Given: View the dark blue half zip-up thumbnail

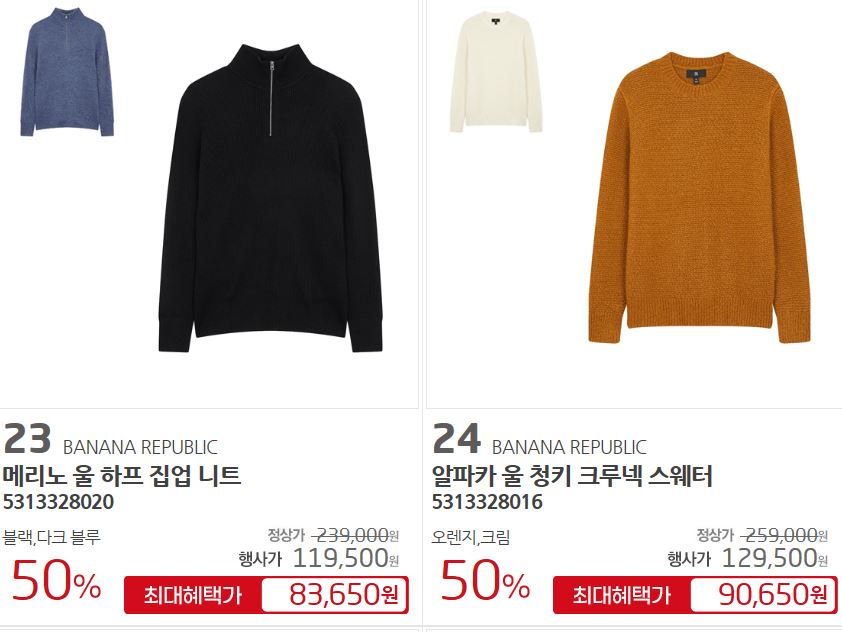Looking at the screenshot, I should coord(67,71).
